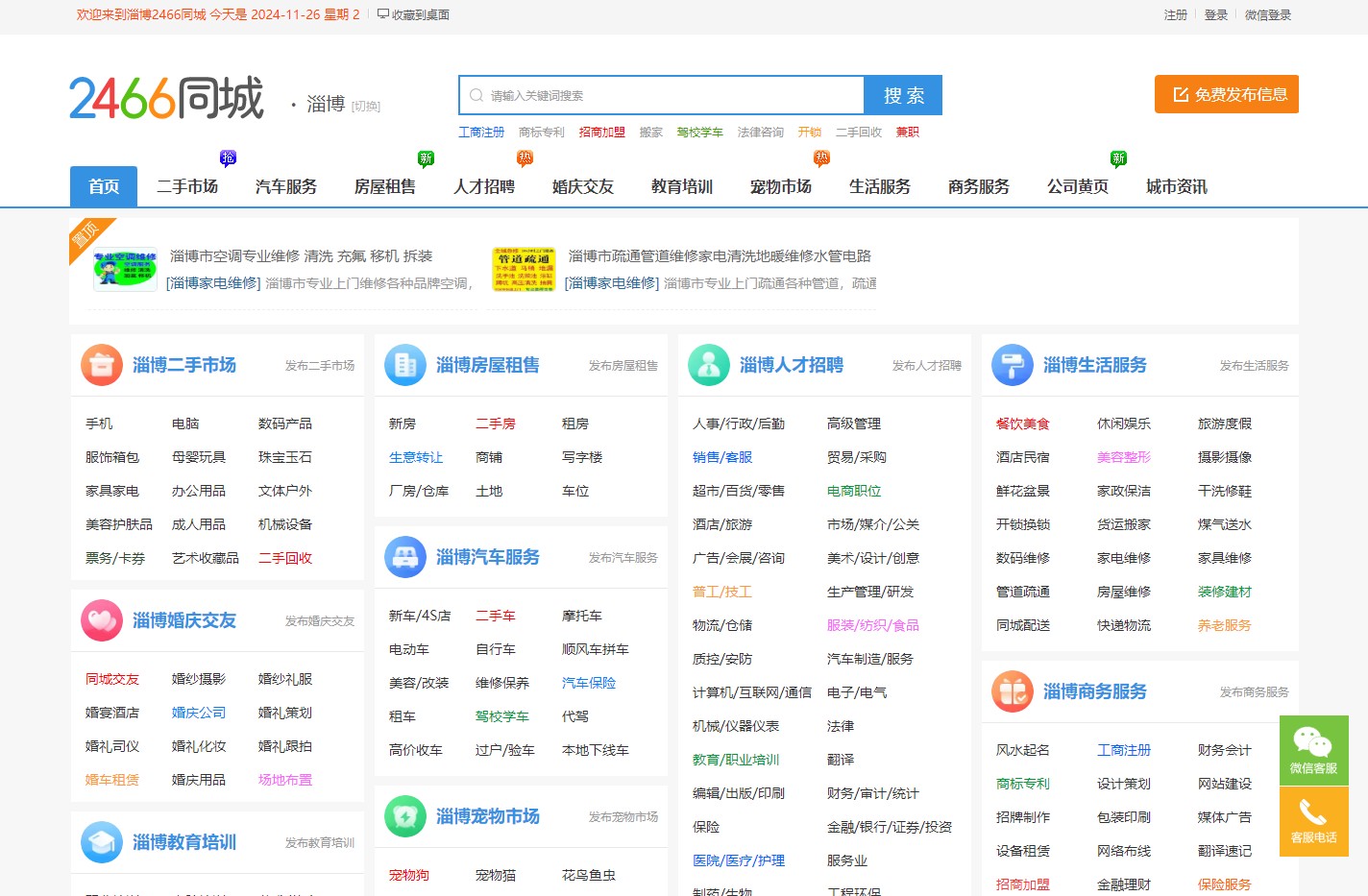
Task: Click the 生意转让 category link
Action: (416, 457)
